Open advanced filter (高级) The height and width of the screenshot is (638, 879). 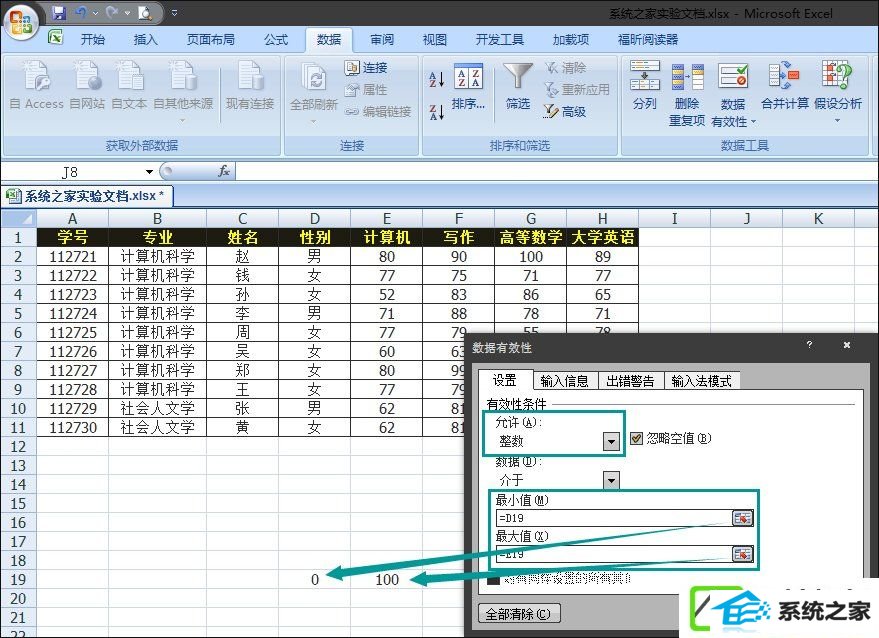(565, 112)
